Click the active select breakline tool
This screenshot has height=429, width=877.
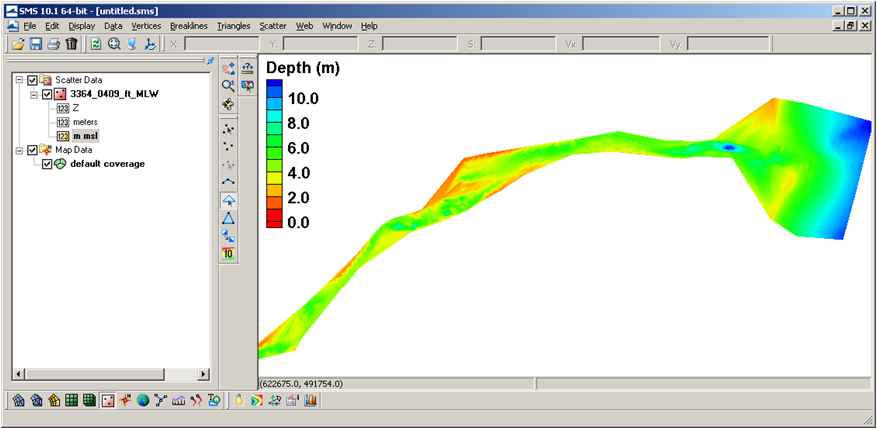(x=228, y=200)
